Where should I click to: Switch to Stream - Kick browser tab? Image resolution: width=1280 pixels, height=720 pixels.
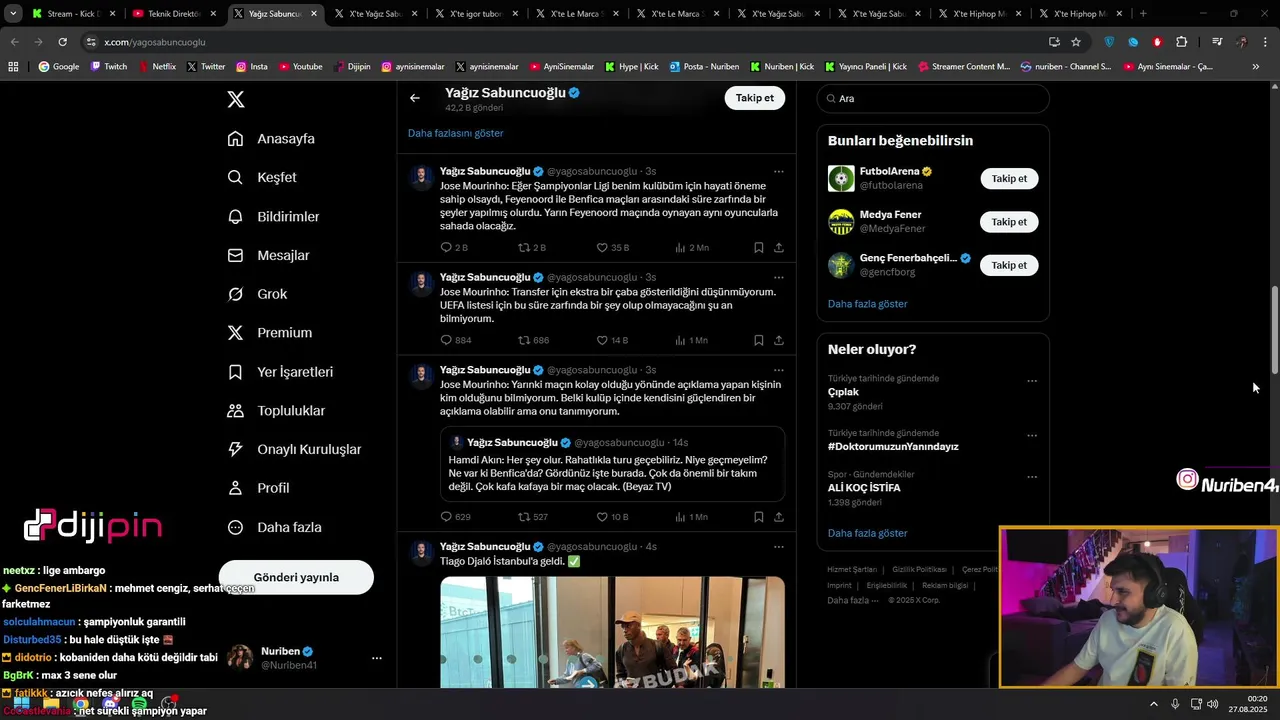point(73,14)
